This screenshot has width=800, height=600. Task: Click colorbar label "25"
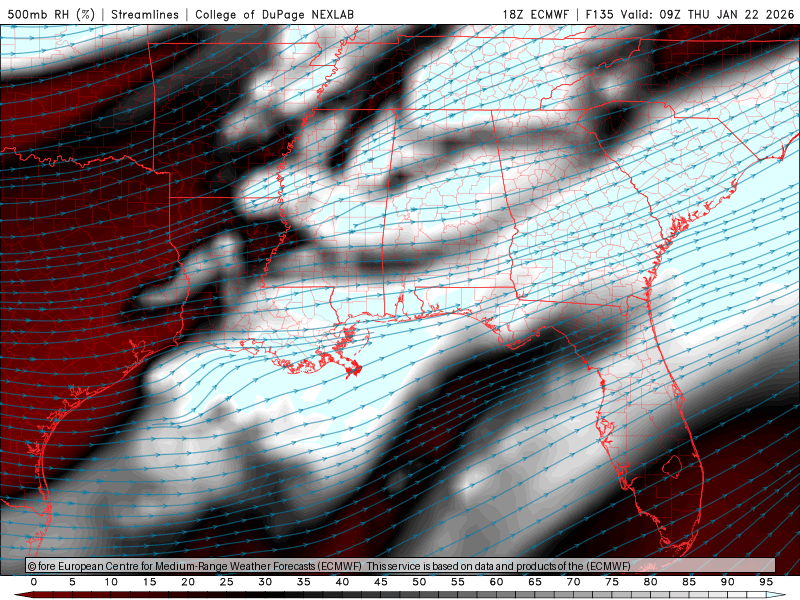(x=227, y=582)
